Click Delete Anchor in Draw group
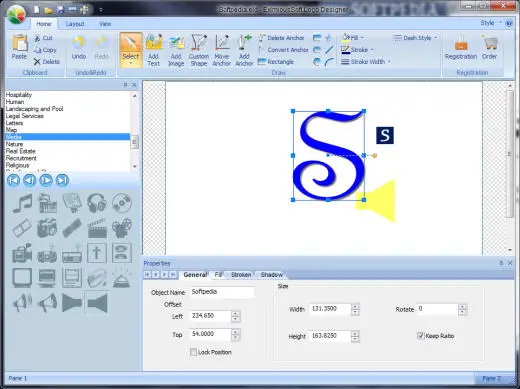The image size is (520, 389). coord(282,38)
